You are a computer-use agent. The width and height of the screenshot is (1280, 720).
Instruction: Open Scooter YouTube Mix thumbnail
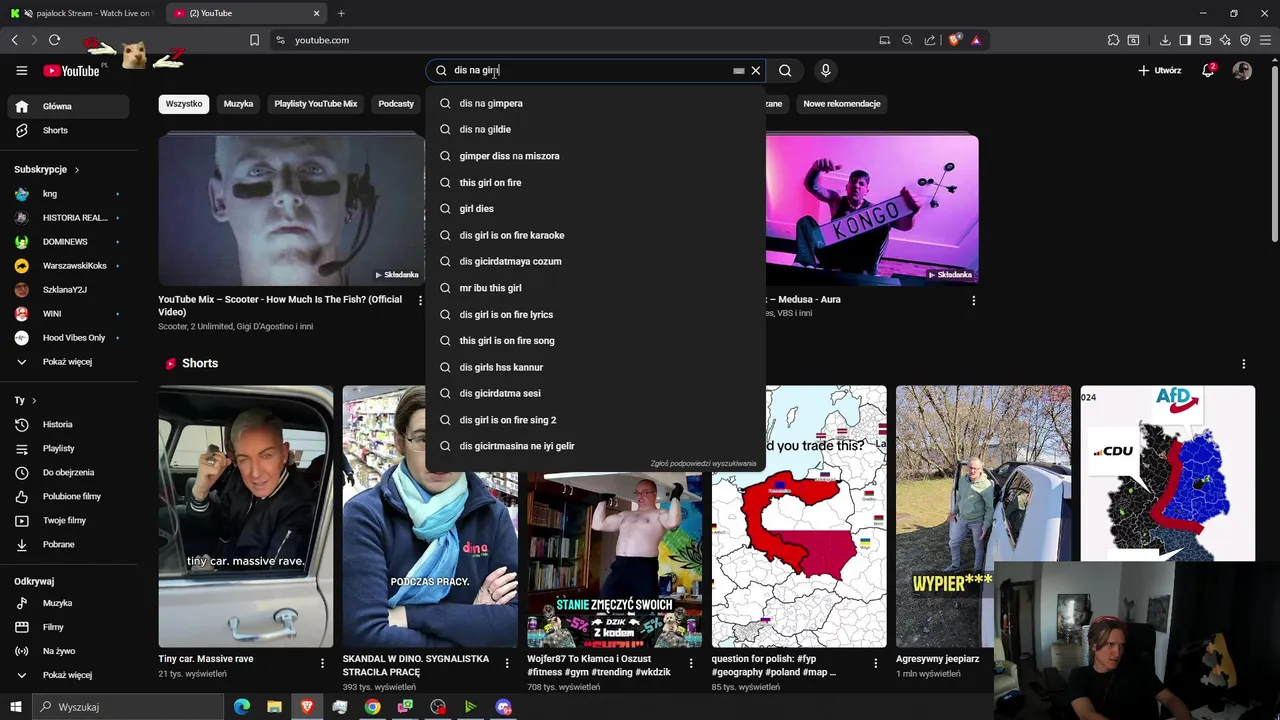click(x=292, y=210)
